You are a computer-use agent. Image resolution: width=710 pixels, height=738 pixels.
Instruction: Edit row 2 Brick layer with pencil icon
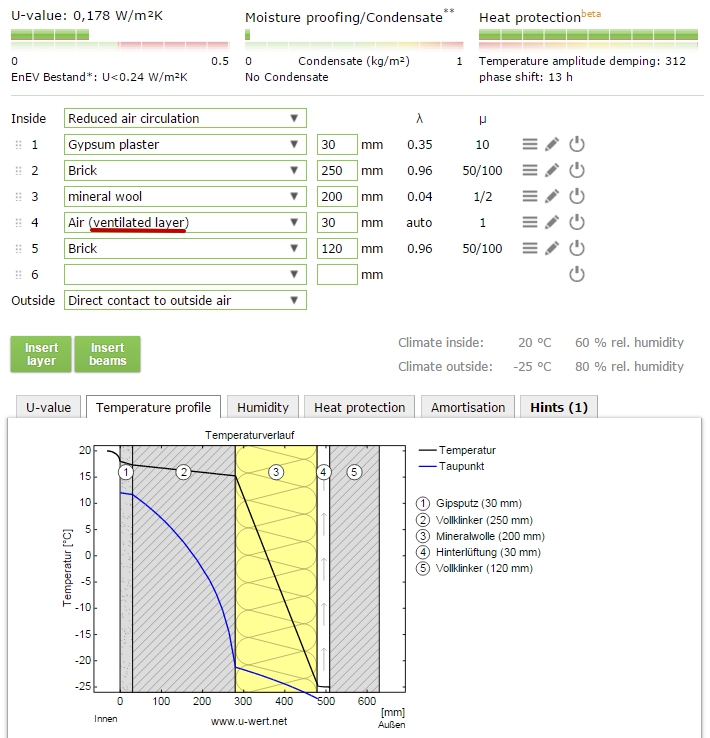(x=552, y=170)
